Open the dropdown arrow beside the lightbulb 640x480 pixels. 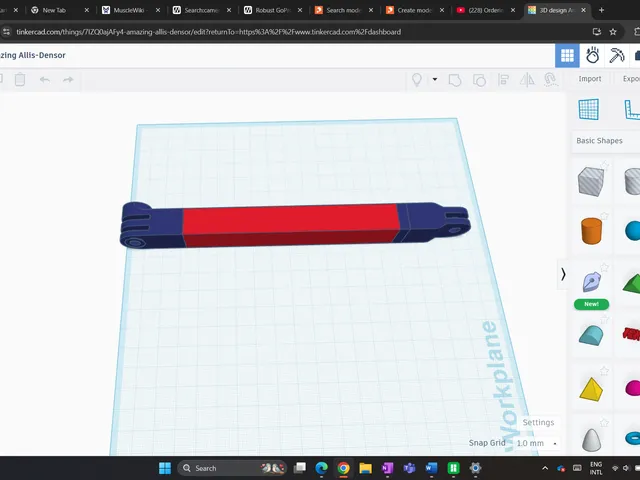point(435,79)
